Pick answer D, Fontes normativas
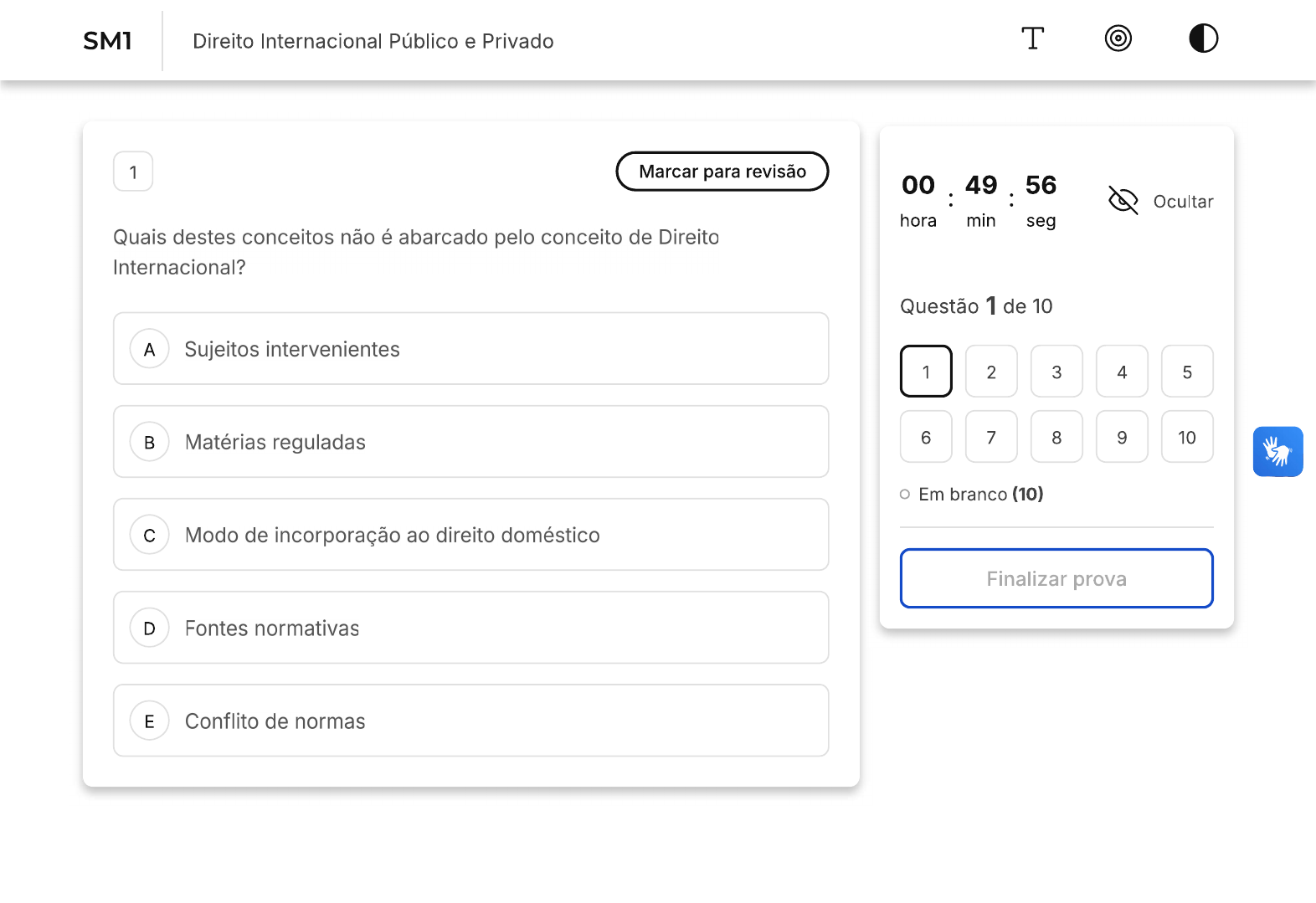The height and width of the screenshot is (903, 1316). (x=470, y=628)
